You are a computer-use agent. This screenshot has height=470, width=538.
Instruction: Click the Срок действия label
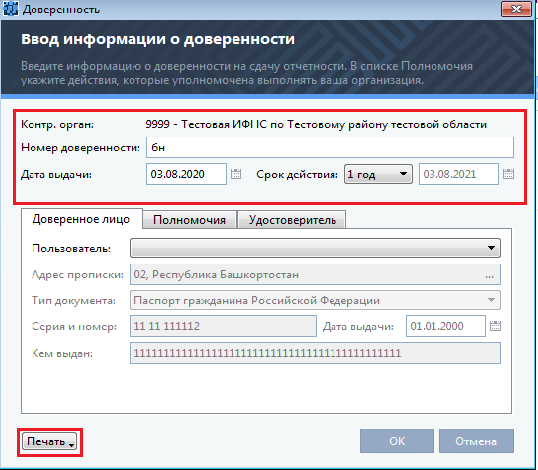pos(297,174)
